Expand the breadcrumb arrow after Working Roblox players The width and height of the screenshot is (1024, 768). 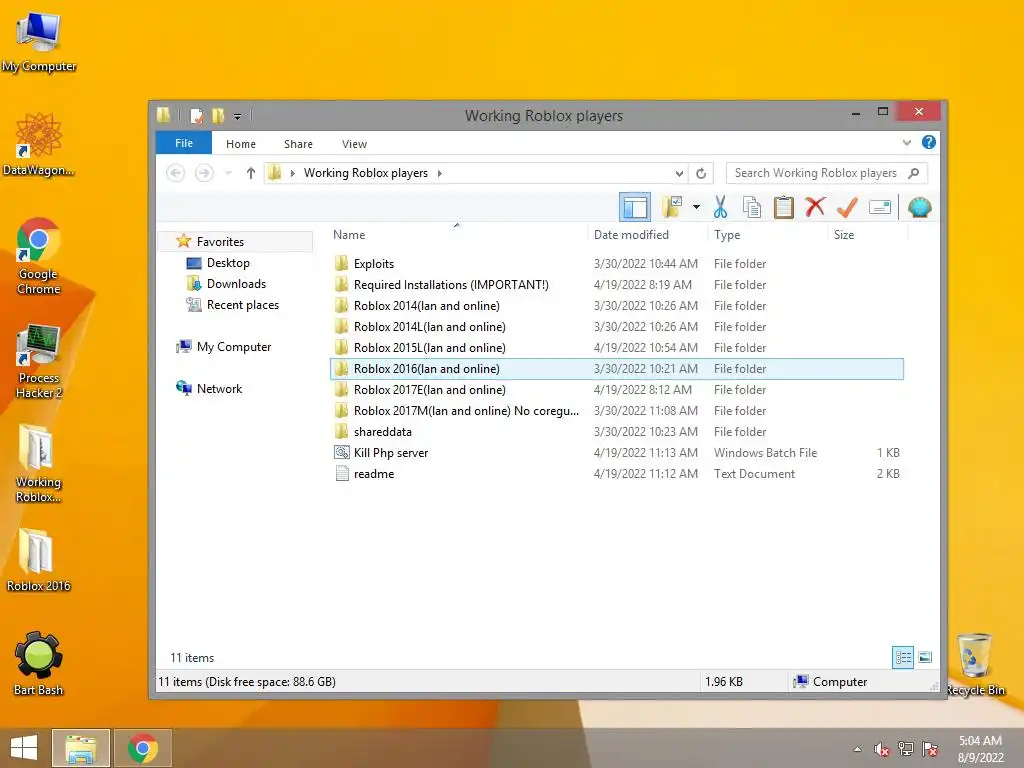(x=440, y=173)
